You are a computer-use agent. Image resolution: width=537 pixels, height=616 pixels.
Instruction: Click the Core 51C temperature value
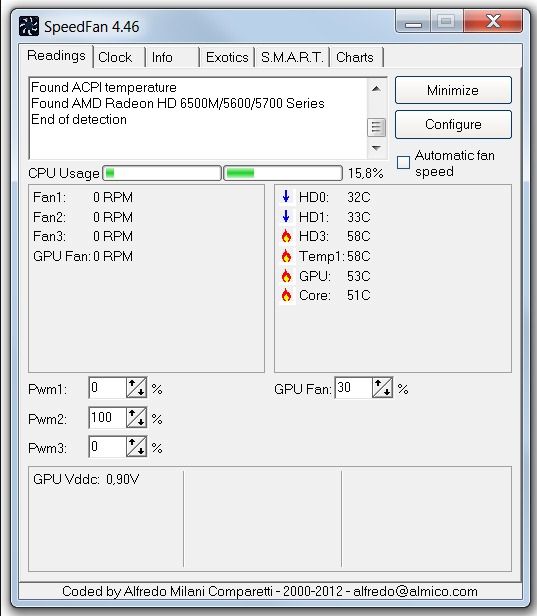[359, 295]
